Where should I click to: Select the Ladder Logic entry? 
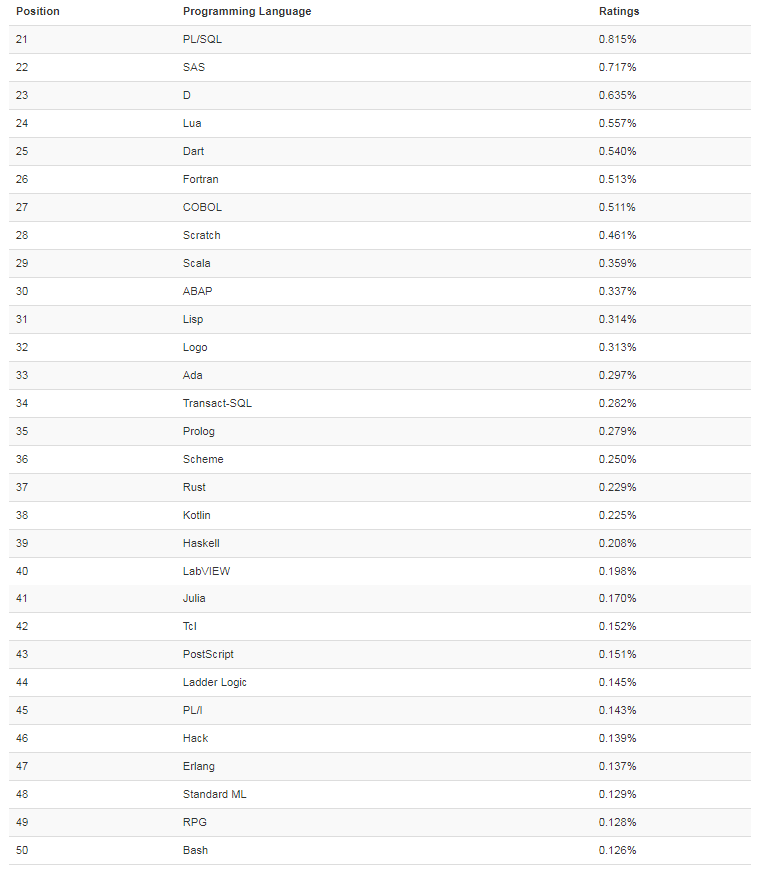click(x=214, y=682)
